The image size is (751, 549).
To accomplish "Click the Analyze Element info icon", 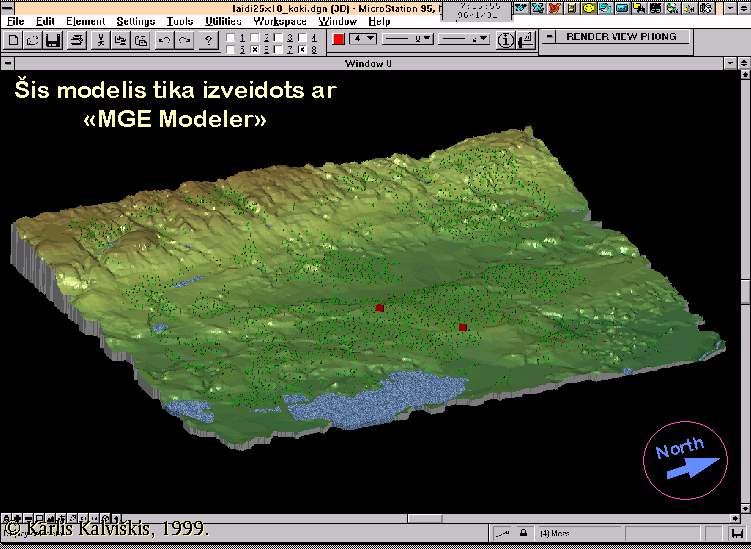I will 505,40.
